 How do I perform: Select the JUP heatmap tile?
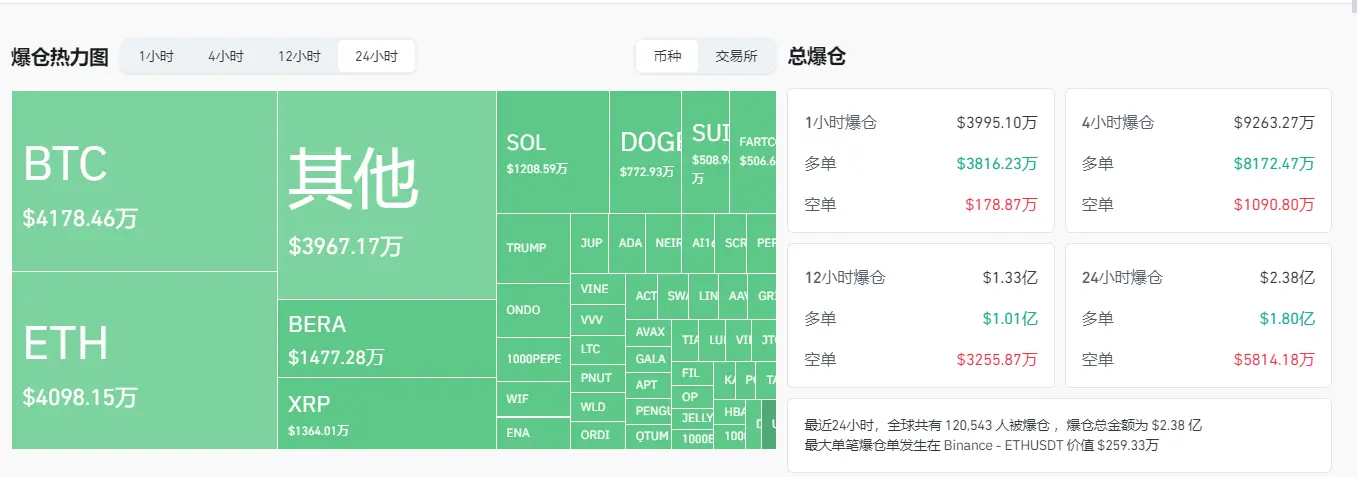590,243
